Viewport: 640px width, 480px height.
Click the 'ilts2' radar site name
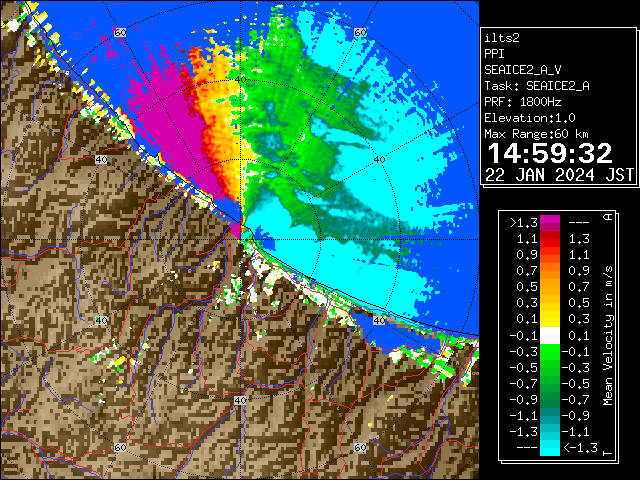point(502,38)
